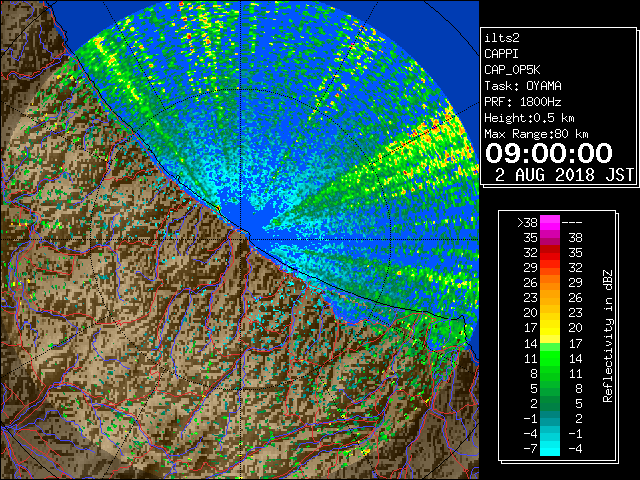Image resolution: width=640 pixels, height=480 pixels.
Task: Click the 'Max Range:80 km' text
Action: click(536, 134)
